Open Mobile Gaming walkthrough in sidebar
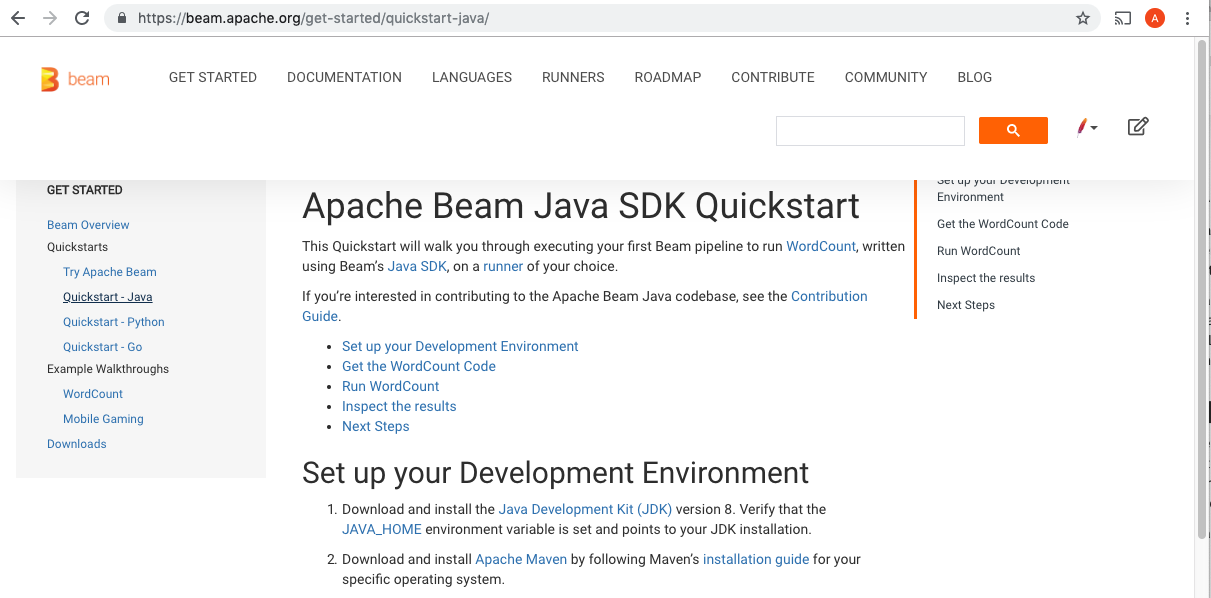 (103, 419)
